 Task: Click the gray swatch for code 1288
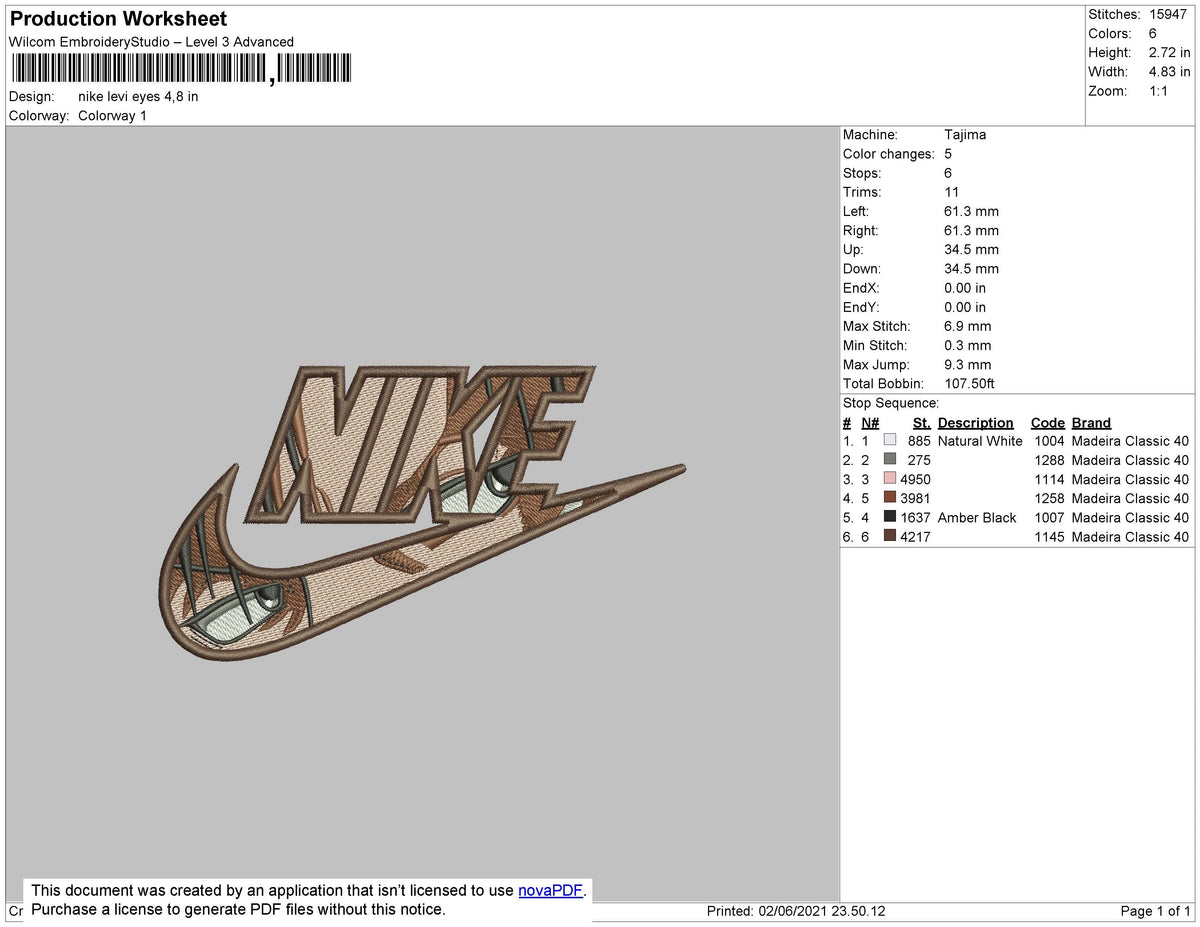[888, 460]
